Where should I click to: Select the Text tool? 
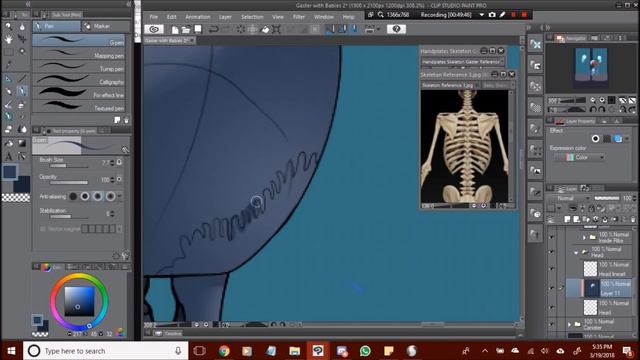click(9, 156)
